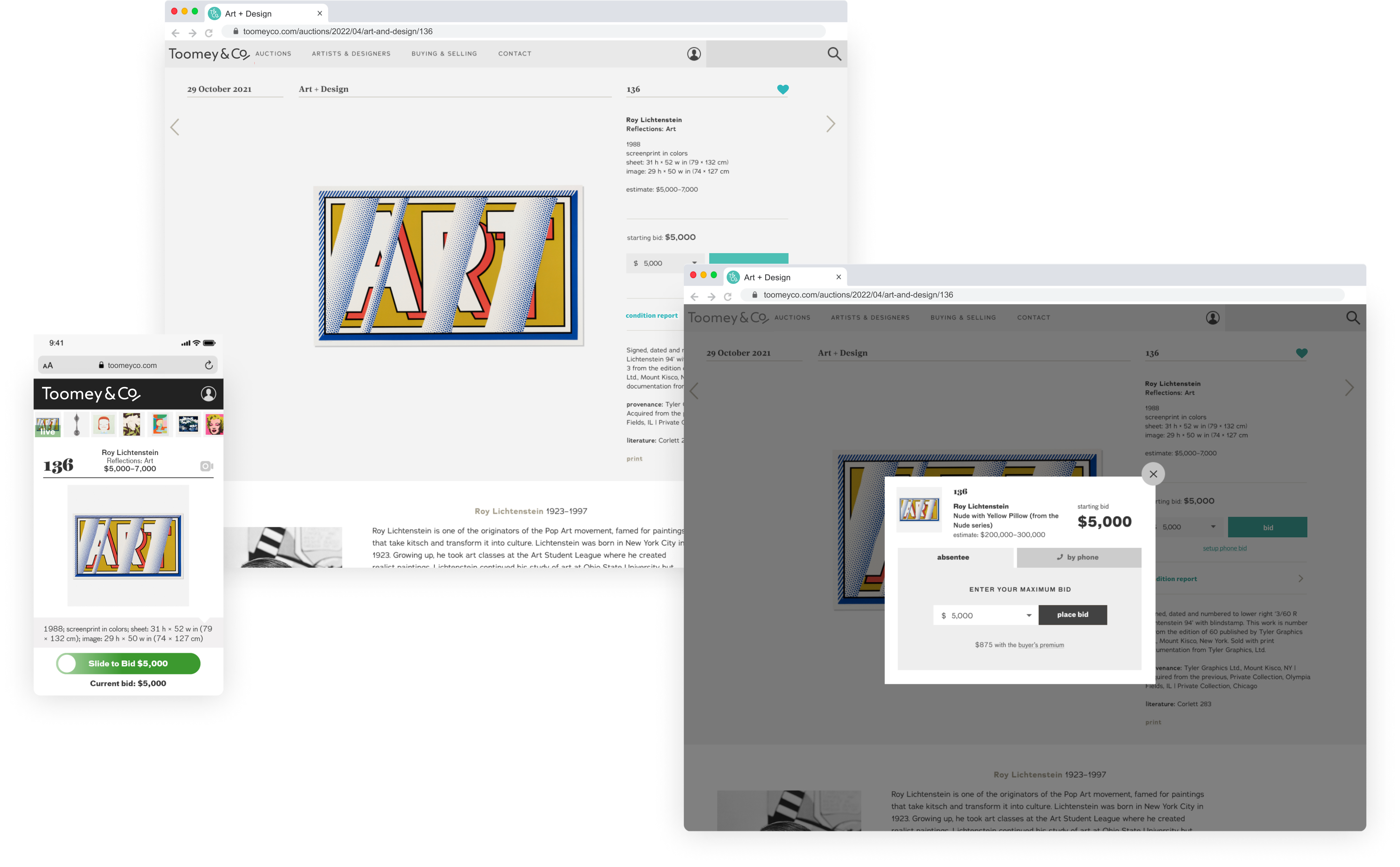Image resolution: width=1400 pixels, height=867 pixels.
Task: Close Art + Design tab in front window
Action: (x=838, y=277)
